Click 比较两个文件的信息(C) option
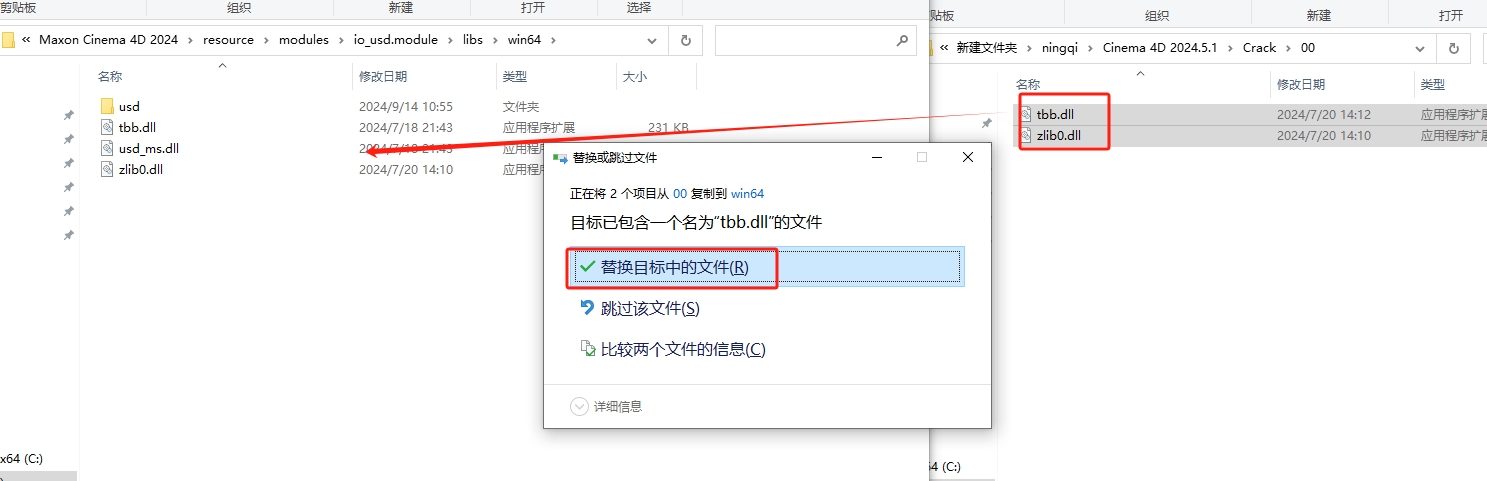The height and width of the screenshot is (481, 1487). tap(682, 349)
